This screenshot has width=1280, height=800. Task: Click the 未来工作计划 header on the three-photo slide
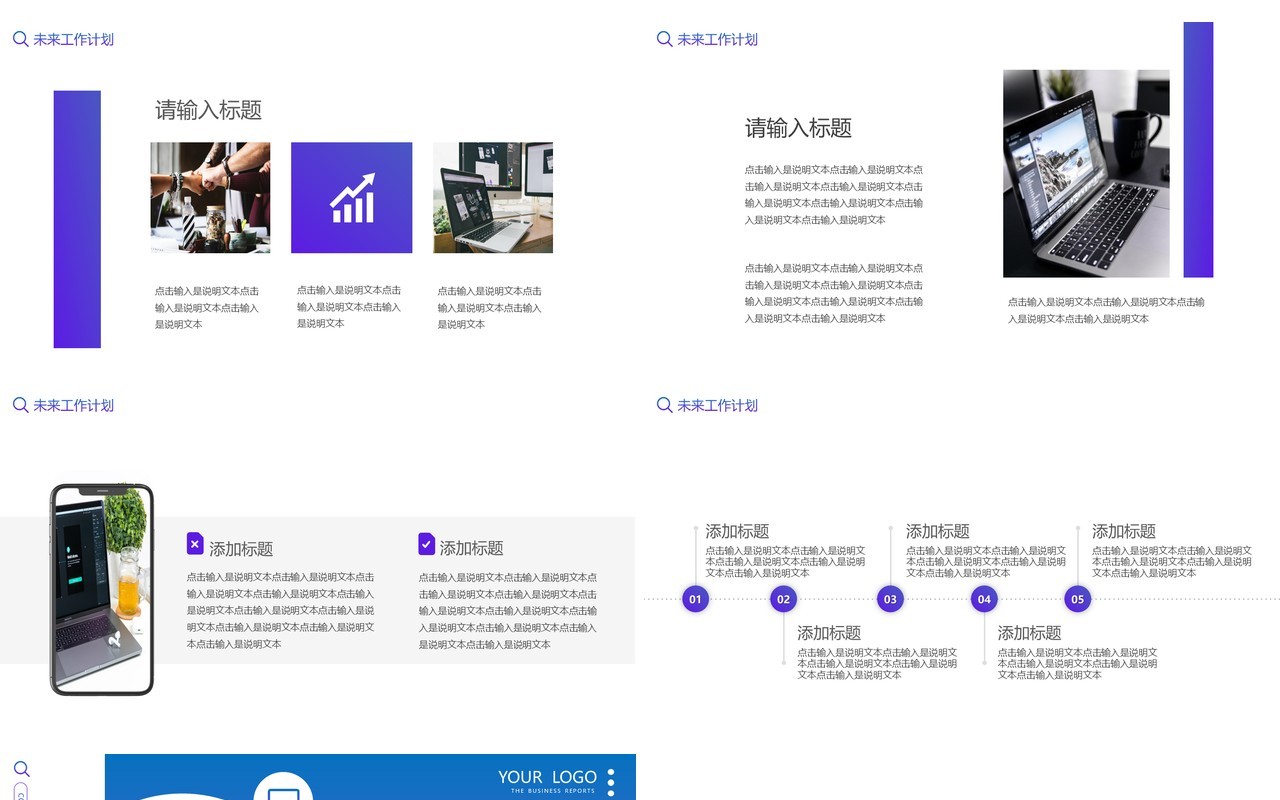[x=74, y=40]
